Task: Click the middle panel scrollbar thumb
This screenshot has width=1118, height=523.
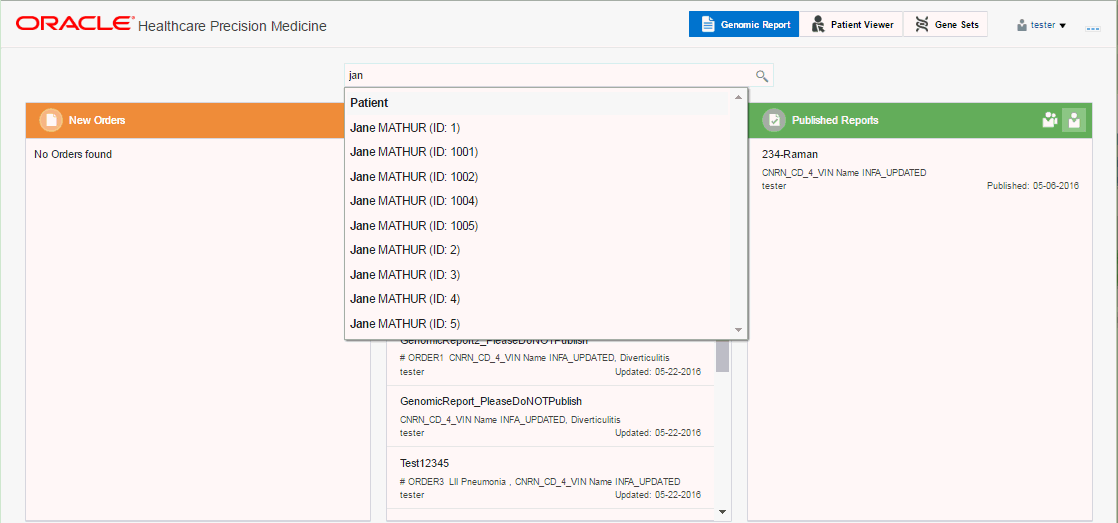Action: [x=722, y=356]
